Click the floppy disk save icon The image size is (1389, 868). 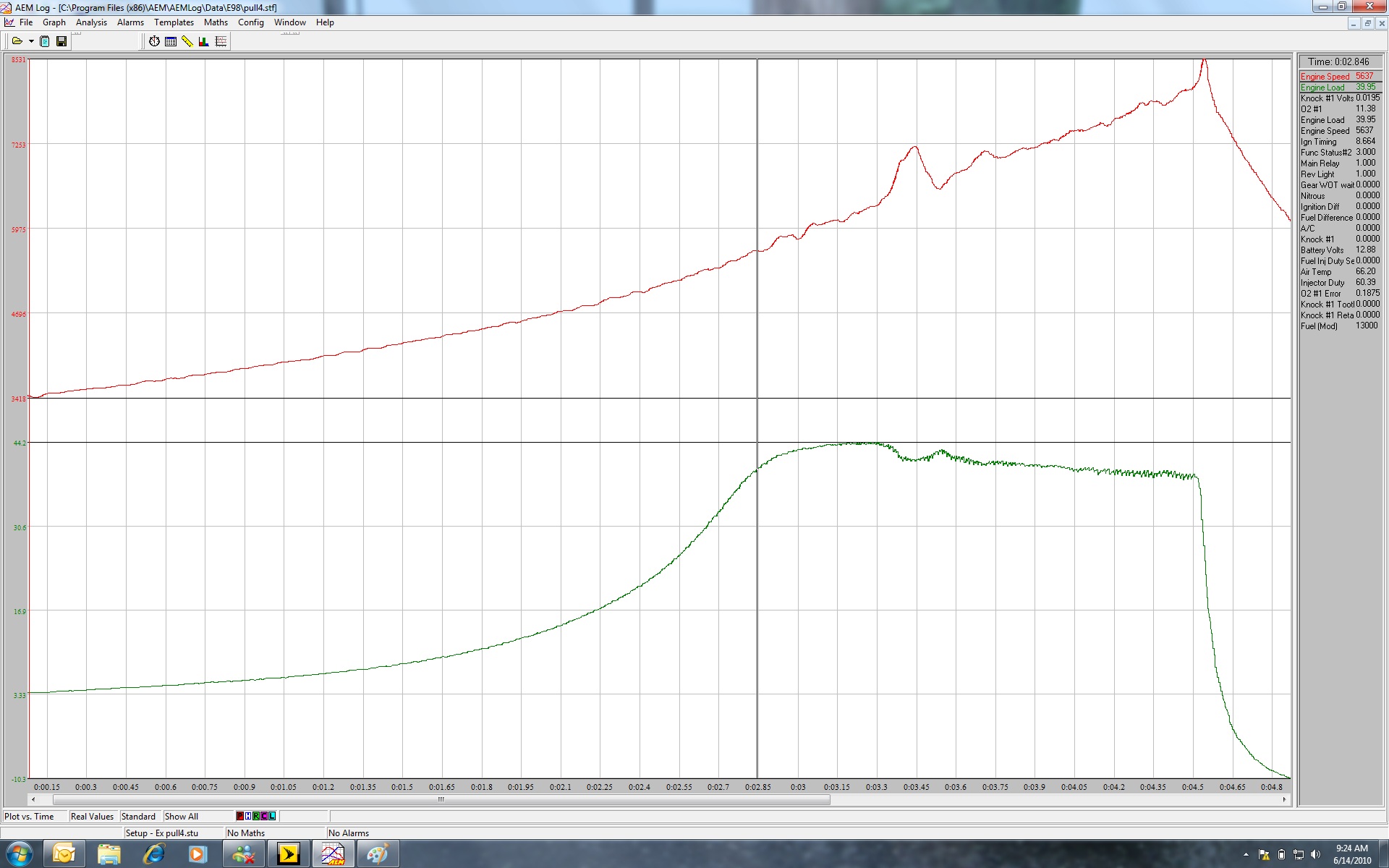61,41
